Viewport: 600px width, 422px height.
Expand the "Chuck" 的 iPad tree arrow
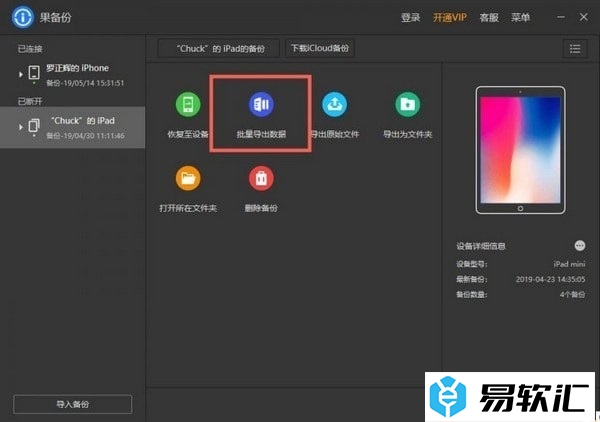click(x=21, y=127)
